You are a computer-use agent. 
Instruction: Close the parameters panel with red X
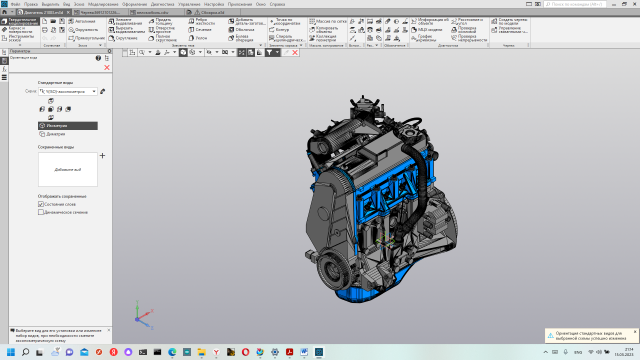point(107,67)
